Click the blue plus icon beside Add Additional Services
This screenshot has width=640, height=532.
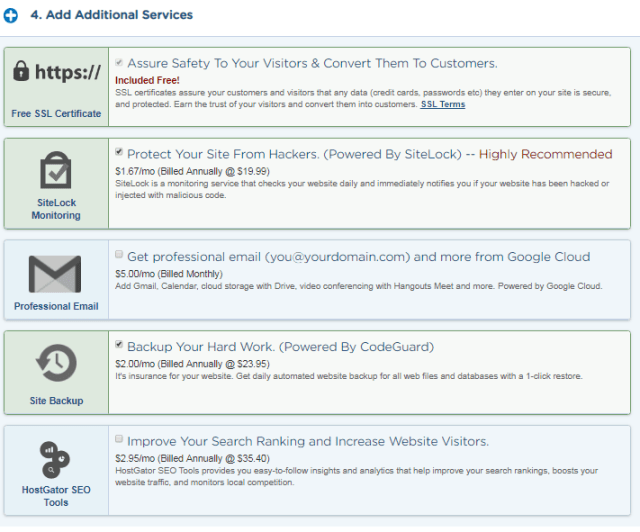[11, 16]
